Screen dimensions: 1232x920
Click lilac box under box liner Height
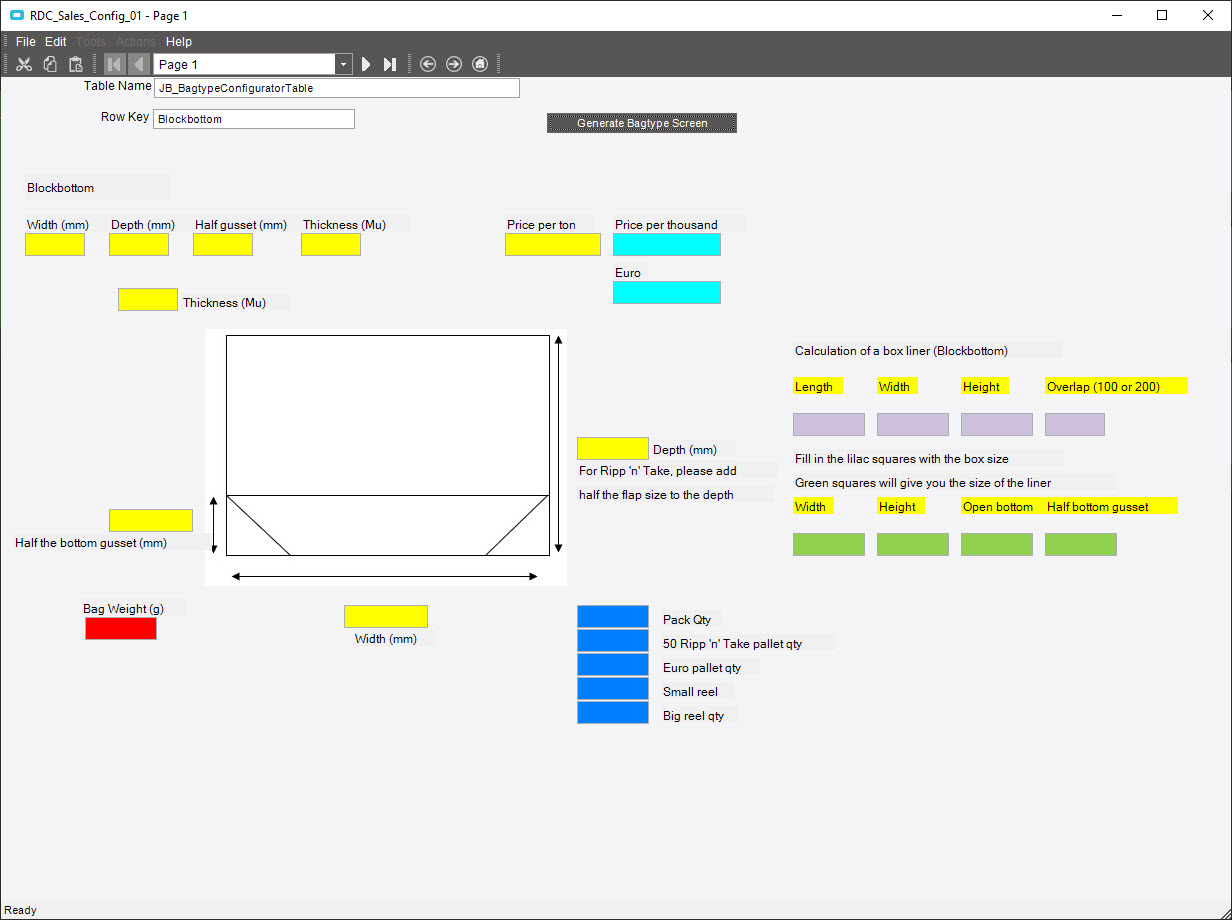point(997,425)
